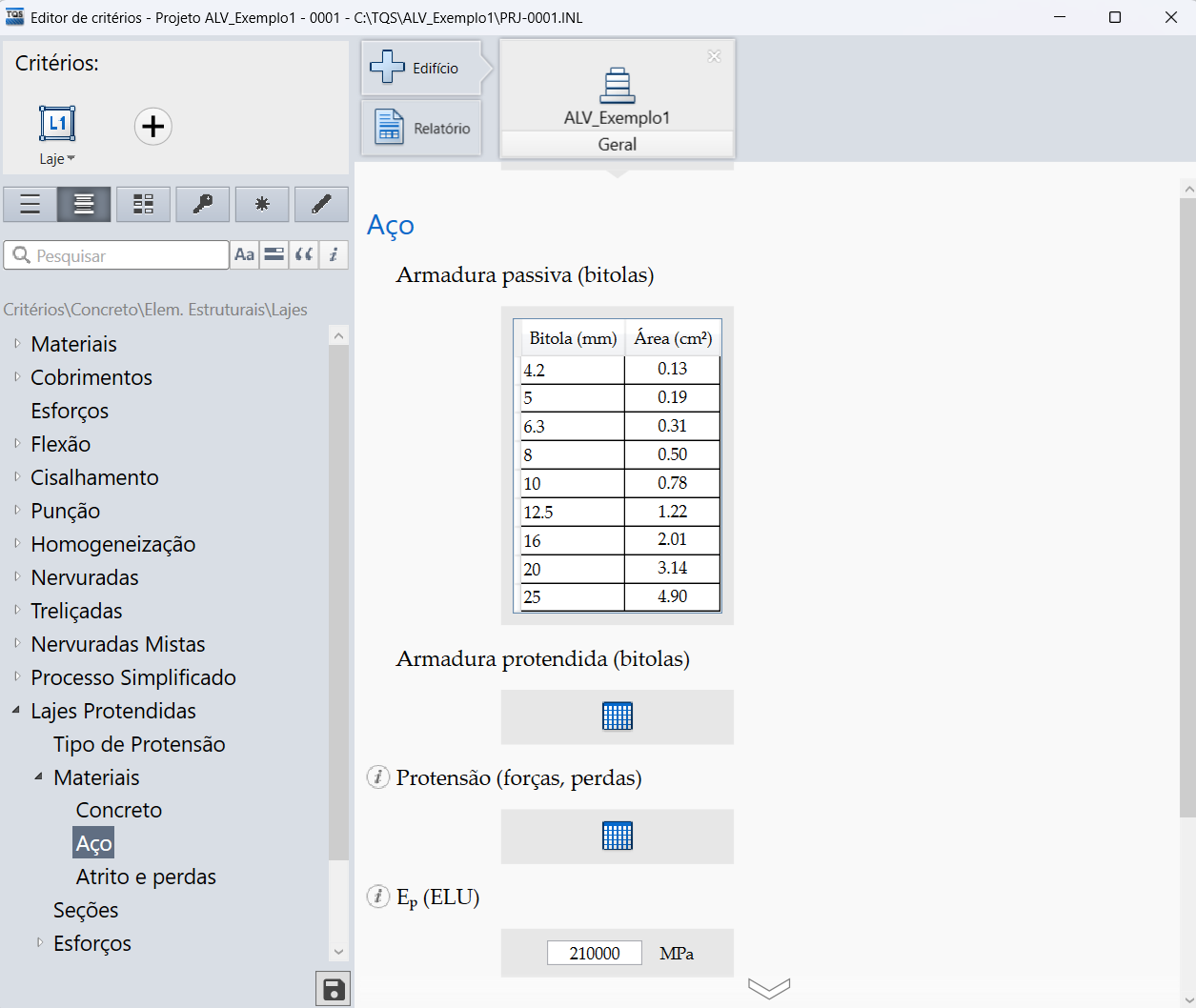The height and width of the screenshot is (1008, 1196).
Task: Select Processo Simplificado tree item
Action: (x=133, y=677)
